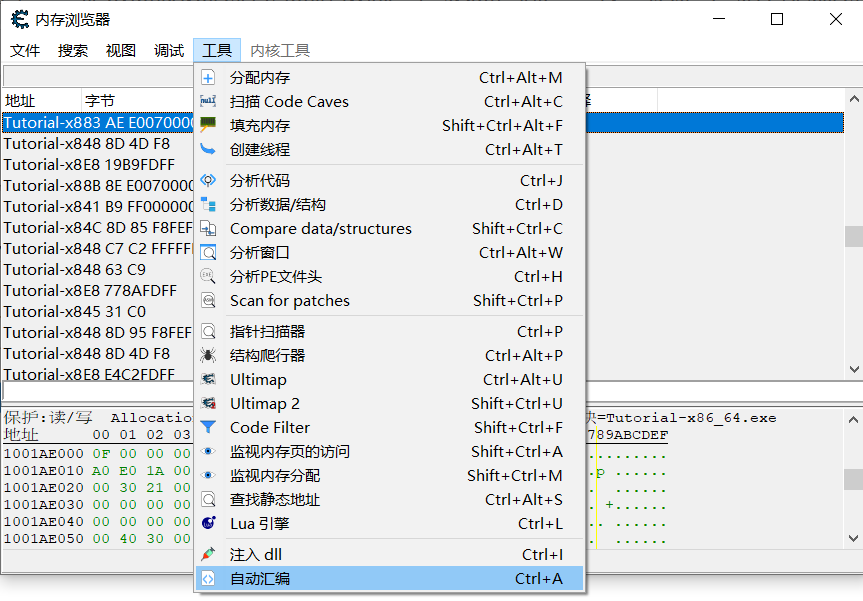Click the Code Filter funnel icon
This screenshot has width=863, height=601.
pos(208,428)
